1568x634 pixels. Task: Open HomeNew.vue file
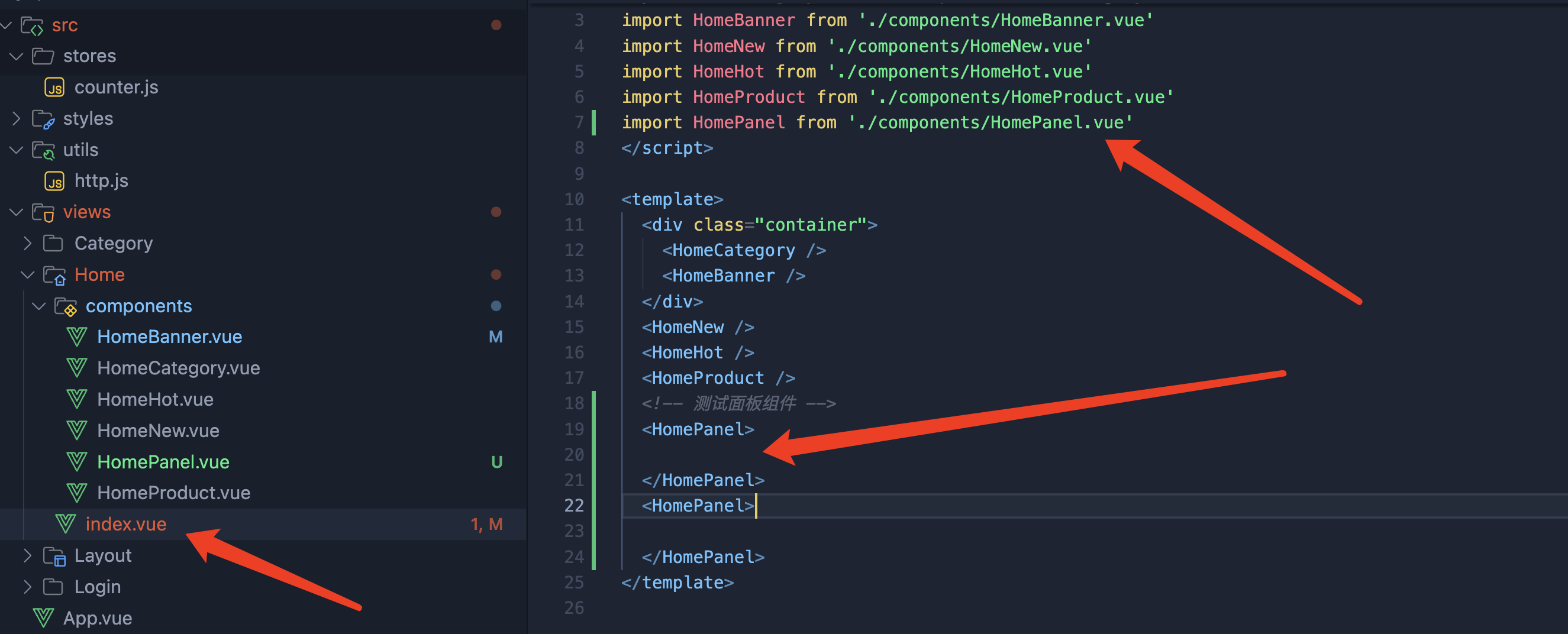click(158, 430)
